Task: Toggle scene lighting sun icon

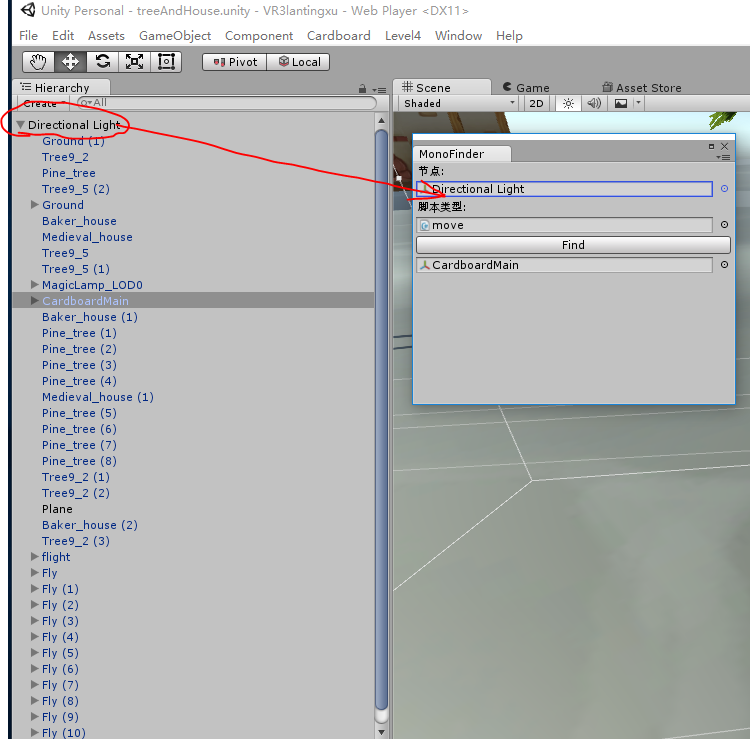Action: tap(568, 103)
